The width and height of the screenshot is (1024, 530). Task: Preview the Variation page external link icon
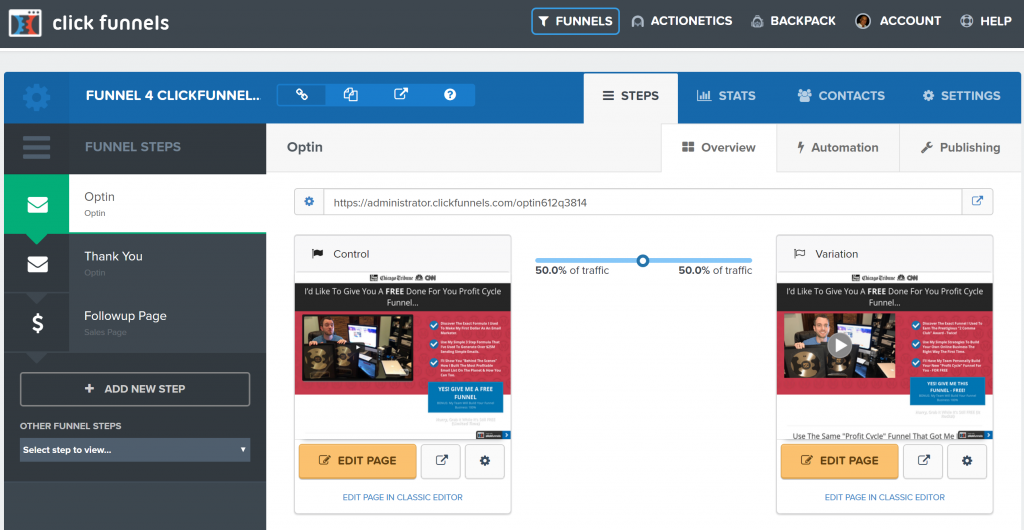point(923,461)
